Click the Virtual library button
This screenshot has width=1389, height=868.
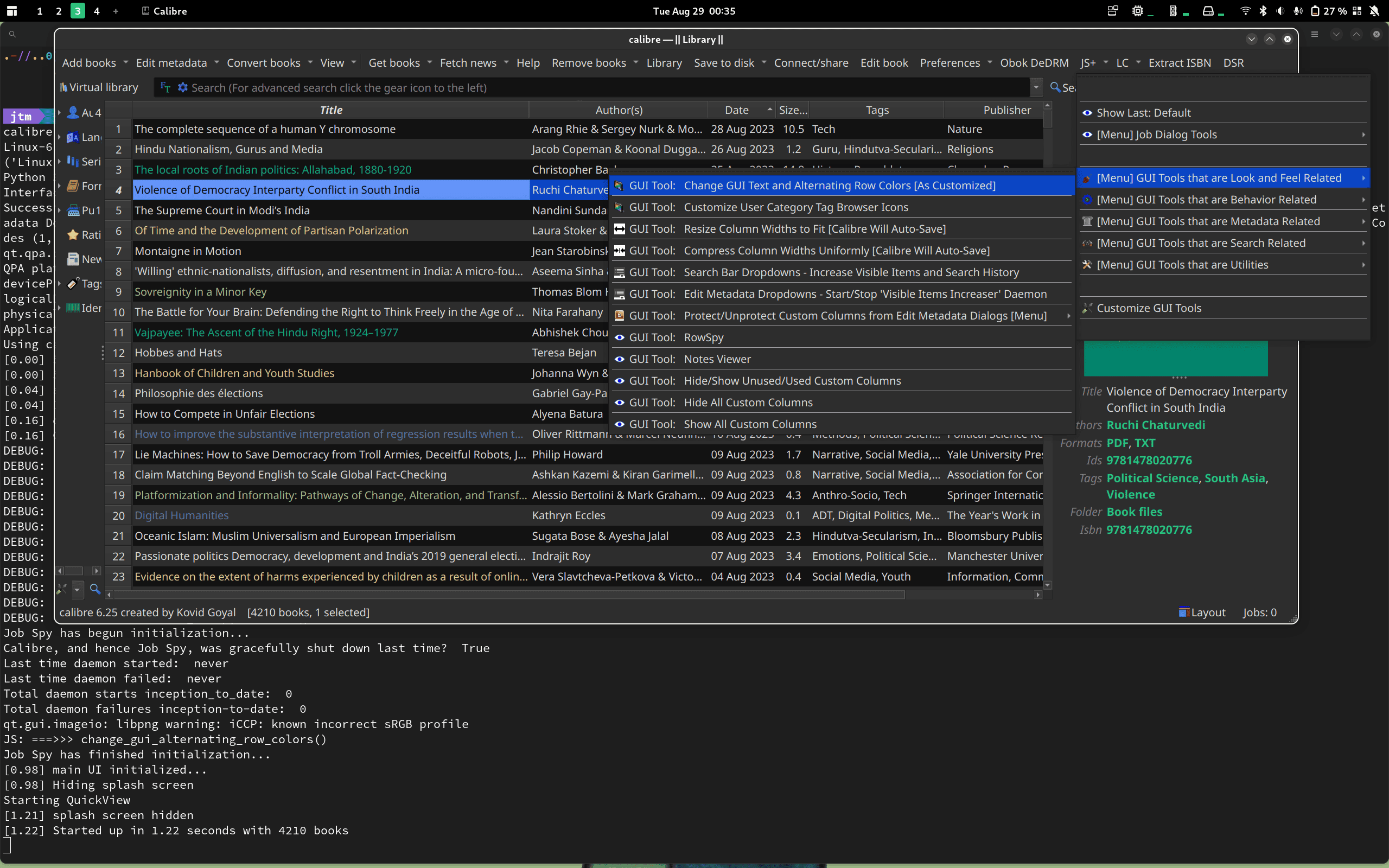99,88
